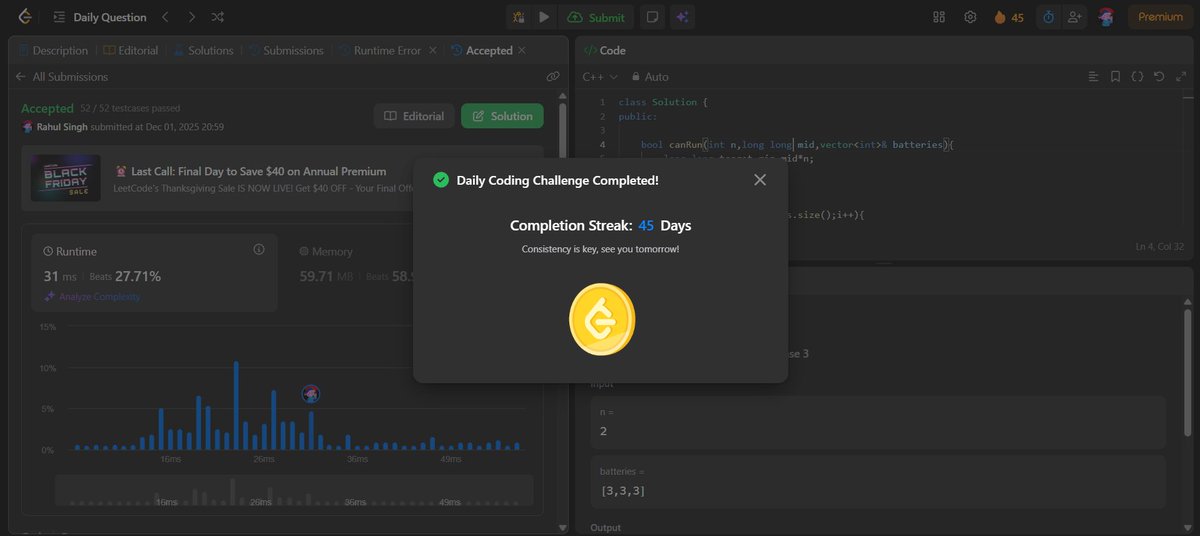Click the Code panel header
Viewport: 1200px width, 536px height.
pyautogui.click(x=605, y=50)
